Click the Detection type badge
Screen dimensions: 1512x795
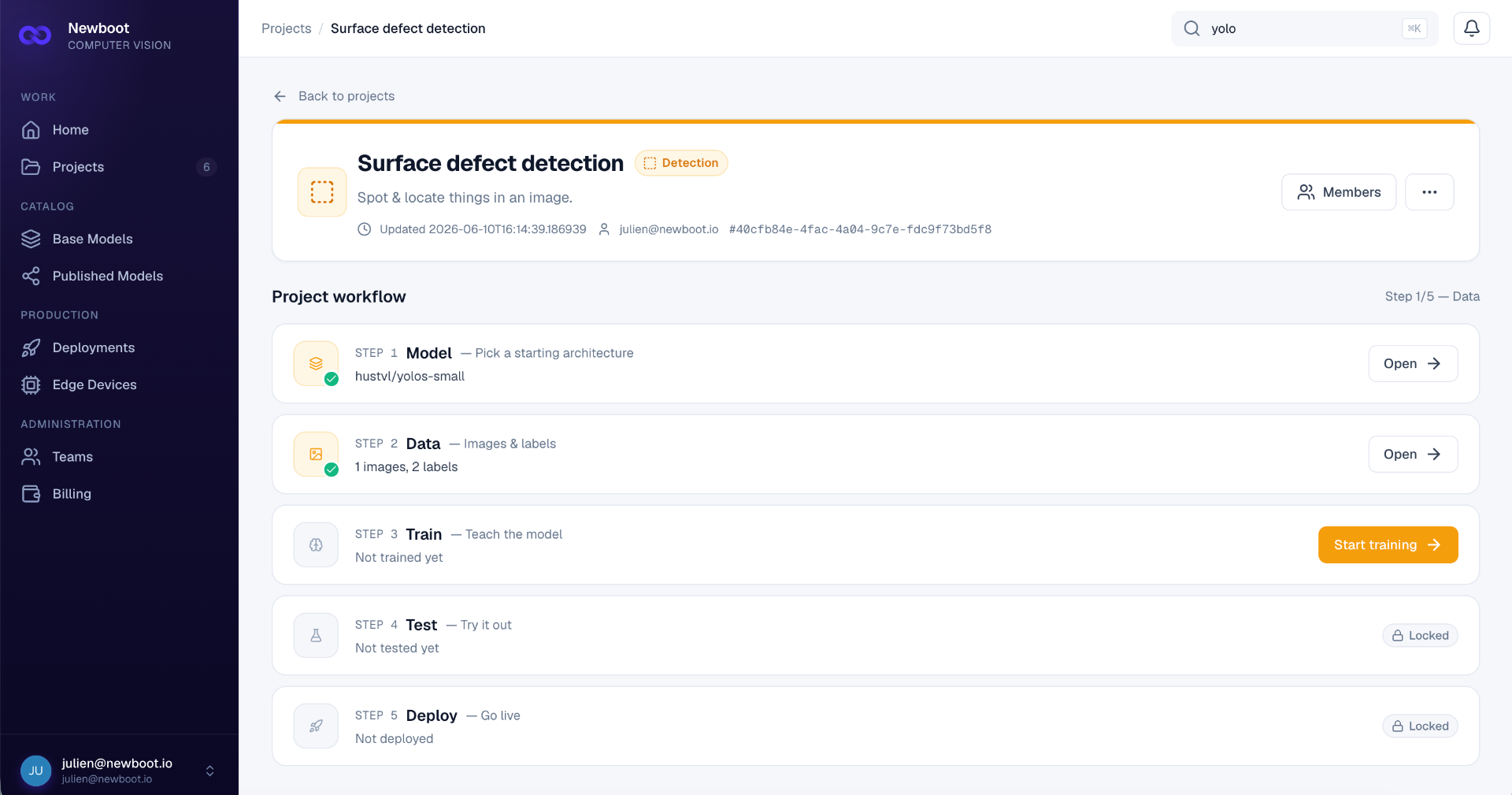tap(681, 163)
